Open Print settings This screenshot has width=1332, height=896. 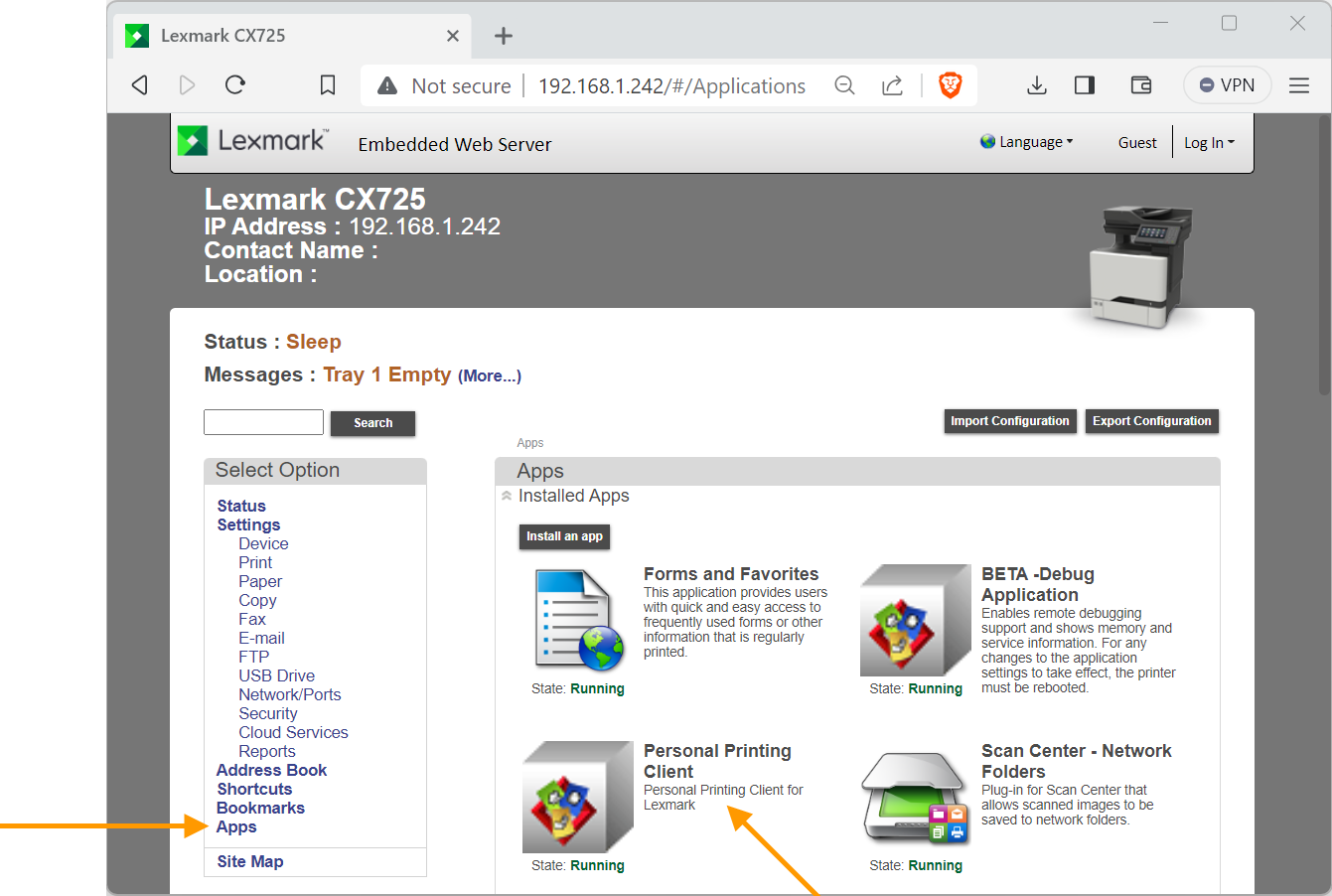[255, 563]
